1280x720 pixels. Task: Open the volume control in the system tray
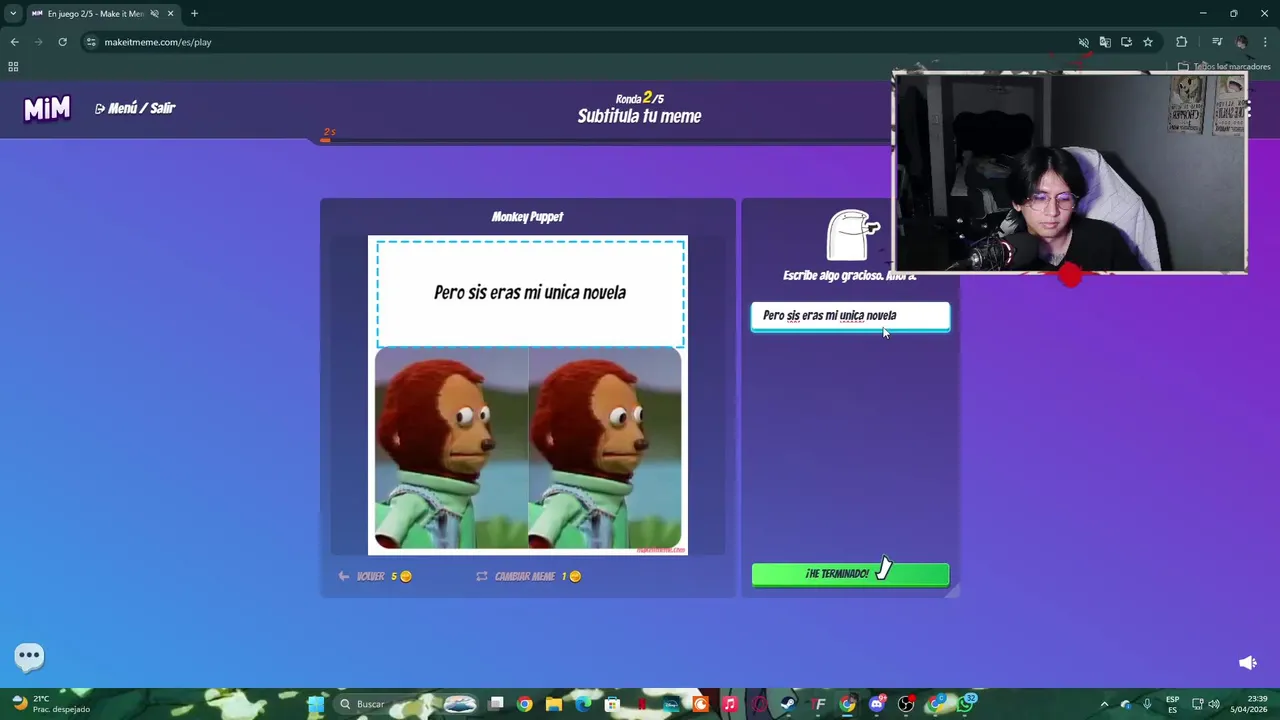[1213, 704]
